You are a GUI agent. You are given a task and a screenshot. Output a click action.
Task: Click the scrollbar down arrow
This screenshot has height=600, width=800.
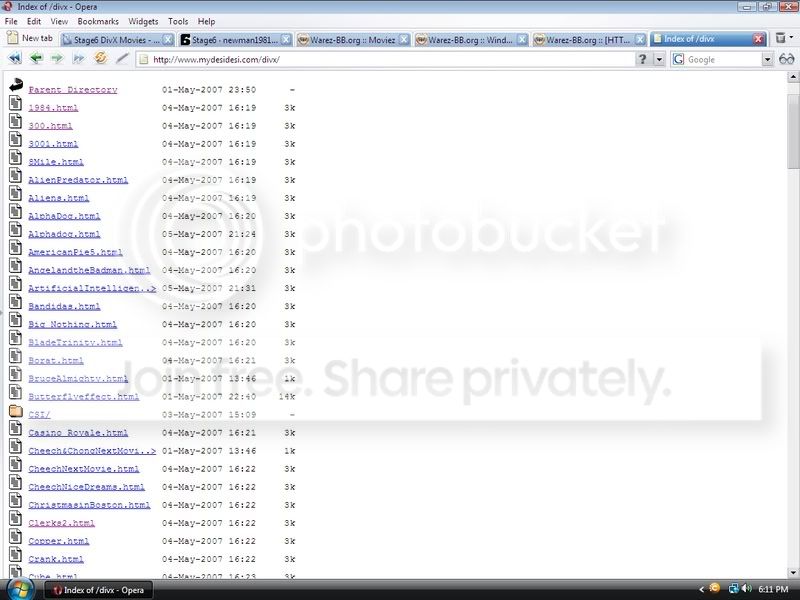(x=793, y=572)
